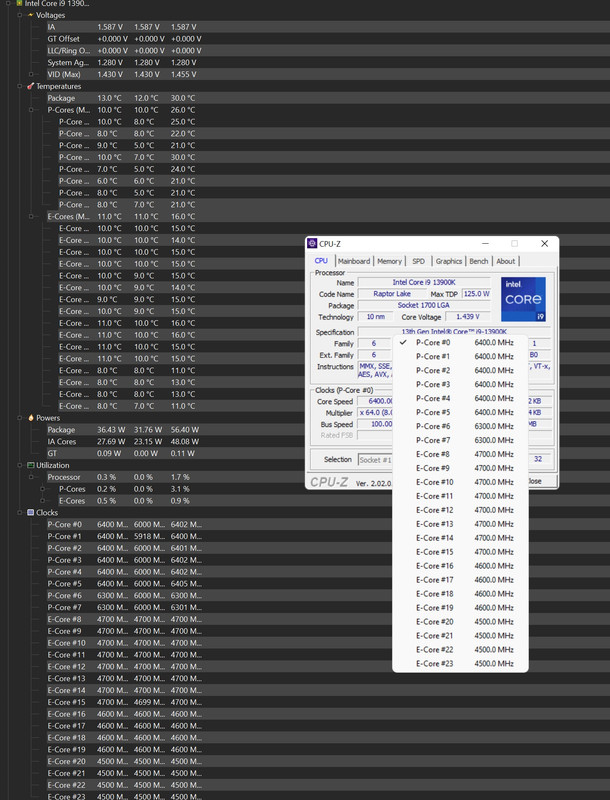Click the Technology 10 nm field
Screen dimensions: 610x800
pyautogui.click(x=376, y=317)
